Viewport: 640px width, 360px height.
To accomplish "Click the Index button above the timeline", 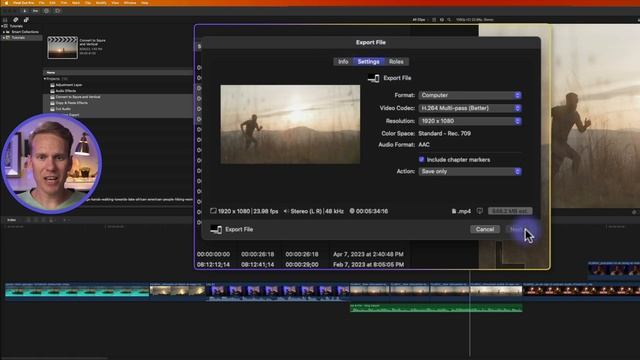I will 11,220.
